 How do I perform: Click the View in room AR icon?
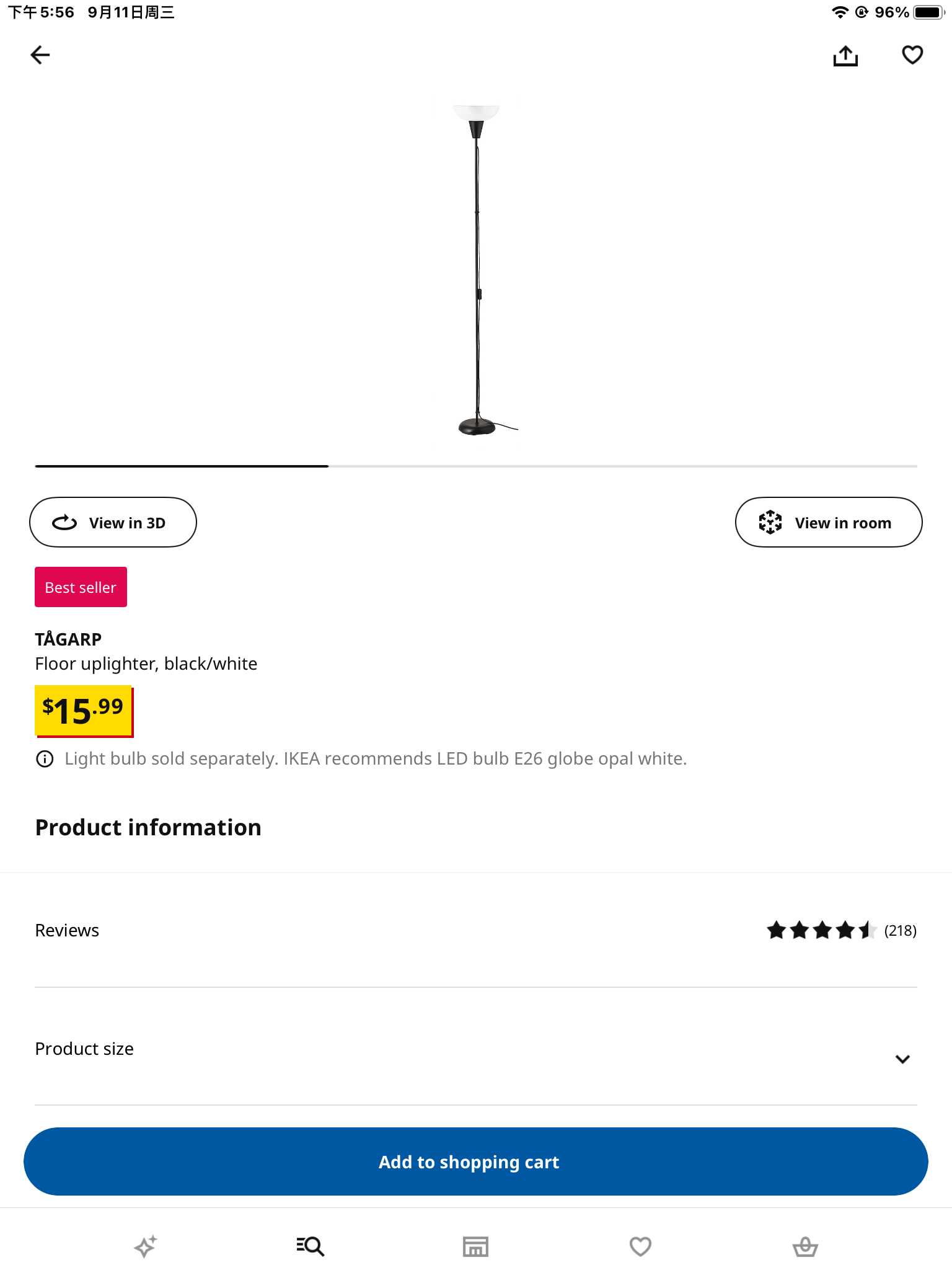(x=770, y=523)
